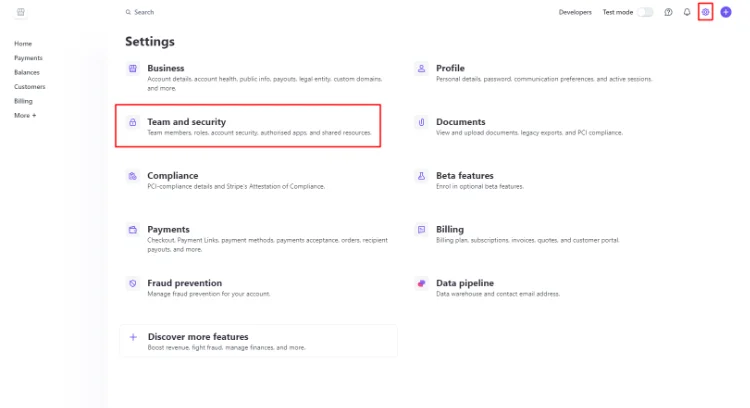Open the Compliance settings
750x408 pixels.
173,175
